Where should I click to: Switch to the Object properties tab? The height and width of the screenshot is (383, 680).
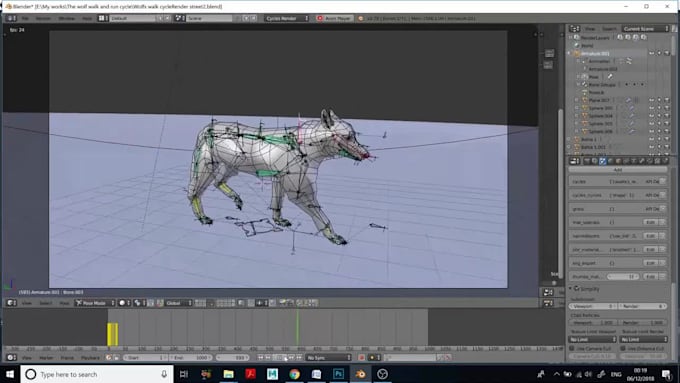tap(618, 161)
